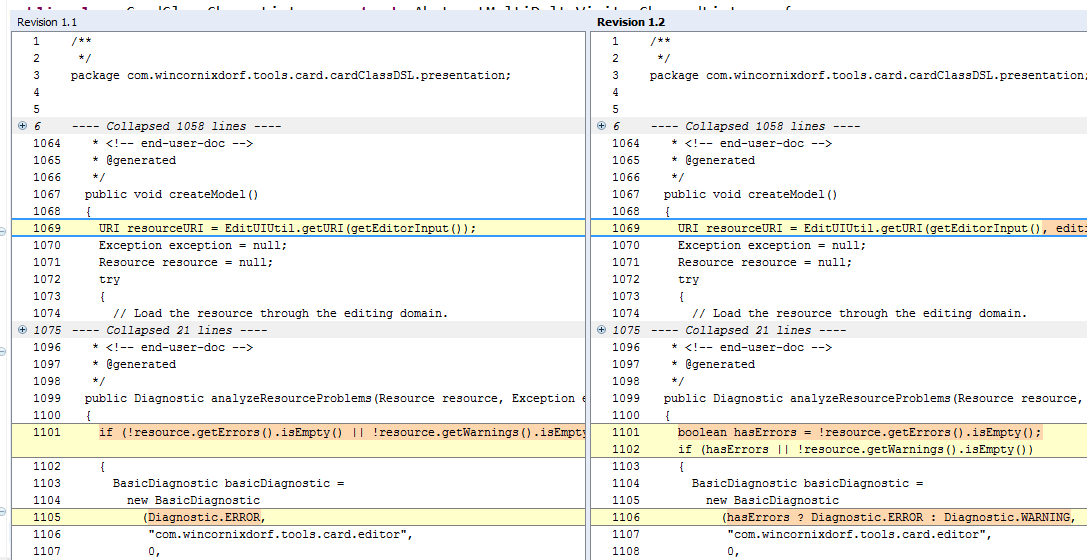Viewport: 1087px width, 560px height.
Task: Click the package declaration line in Revision 1.2
Action: (868, 76)
